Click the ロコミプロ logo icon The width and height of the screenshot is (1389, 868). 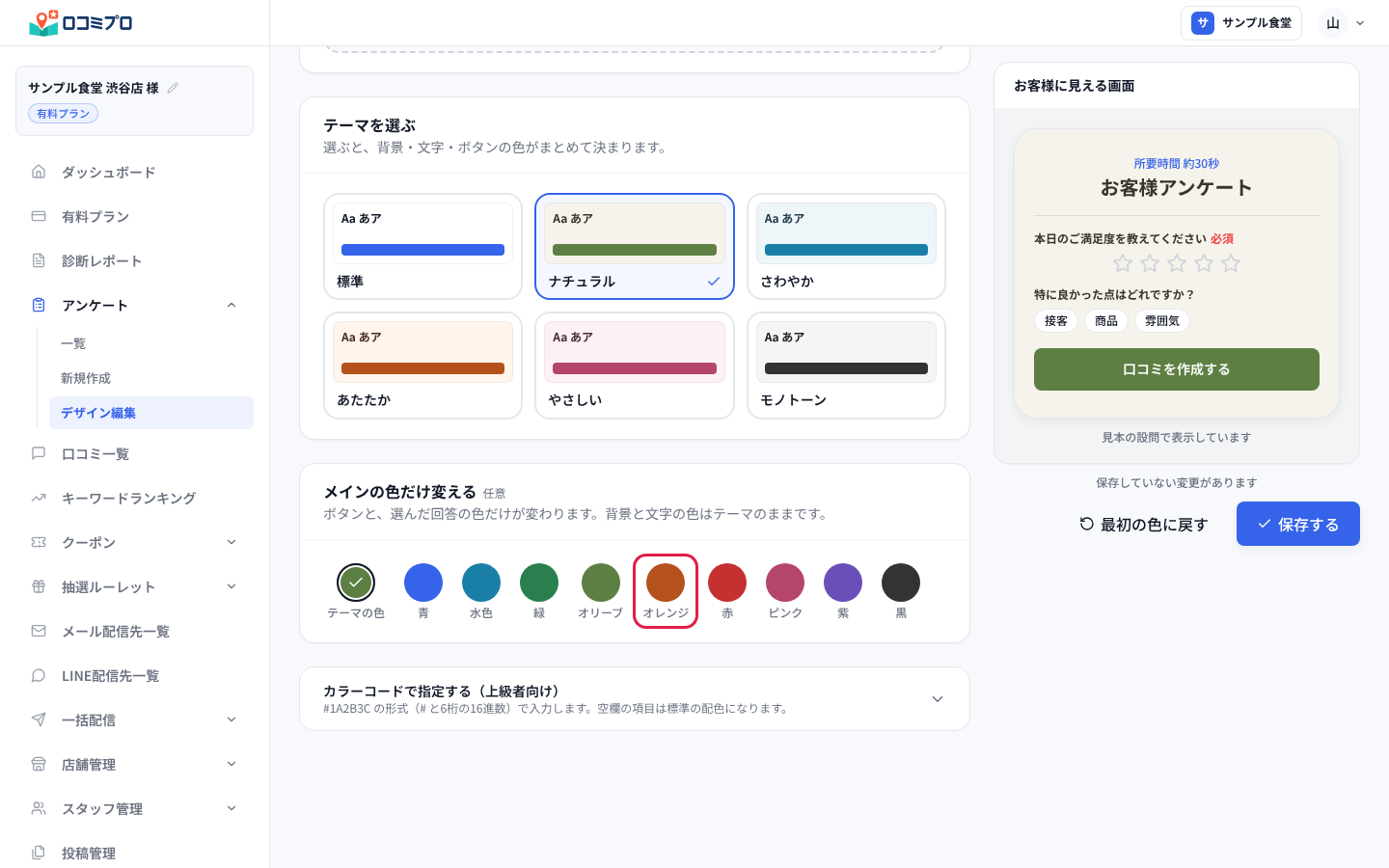point(44,23)
